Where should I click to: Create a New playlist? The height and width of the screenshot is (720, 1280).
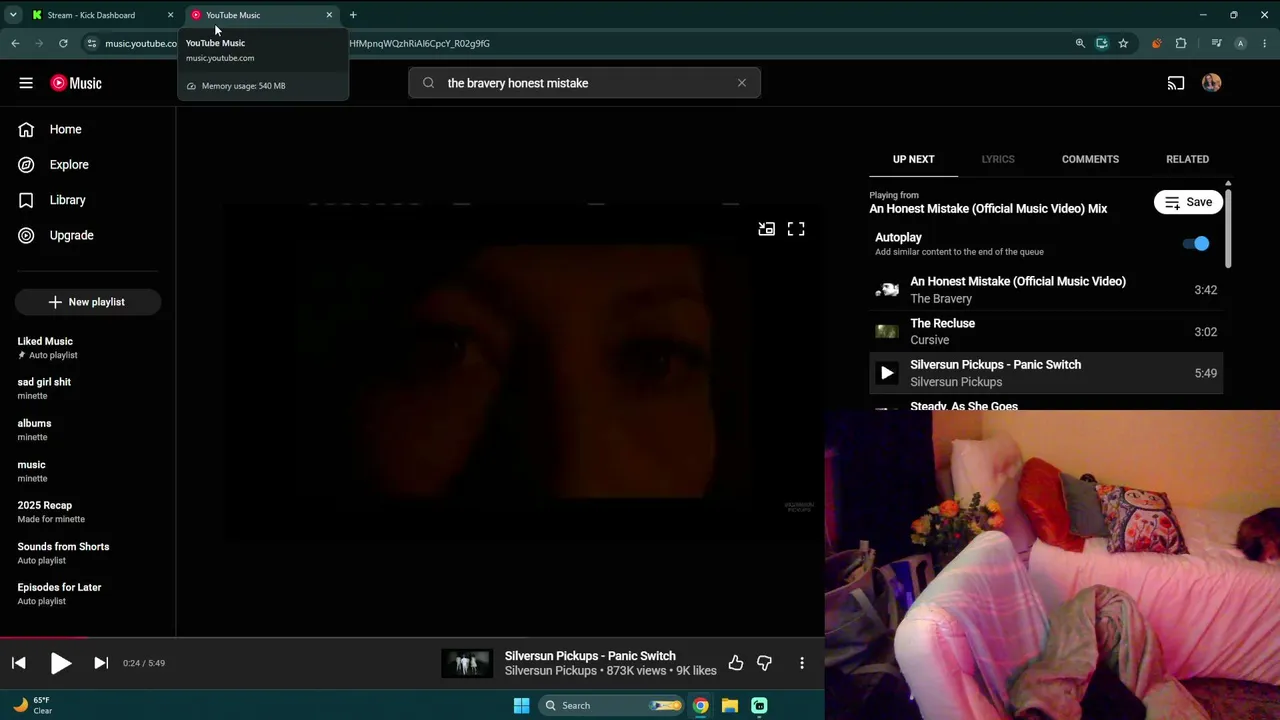click(x=87, y=302)
